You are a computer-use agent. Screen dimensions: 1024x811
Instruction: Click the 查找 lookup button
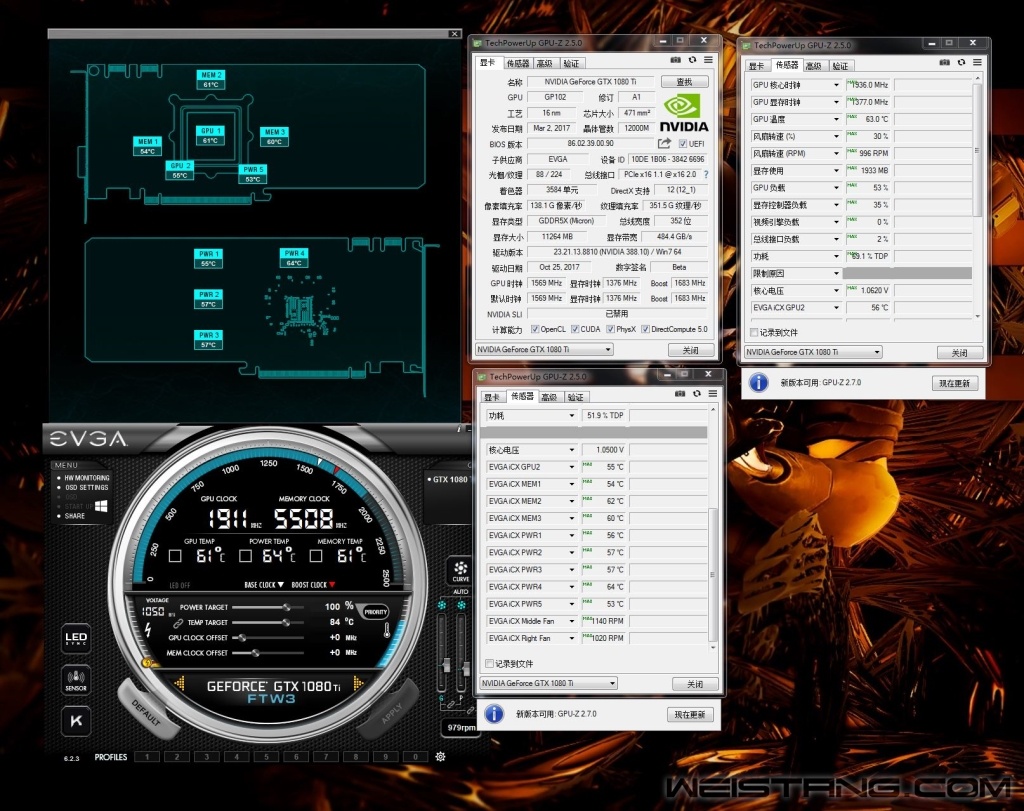pyautogui.click(x=684, y=82)
